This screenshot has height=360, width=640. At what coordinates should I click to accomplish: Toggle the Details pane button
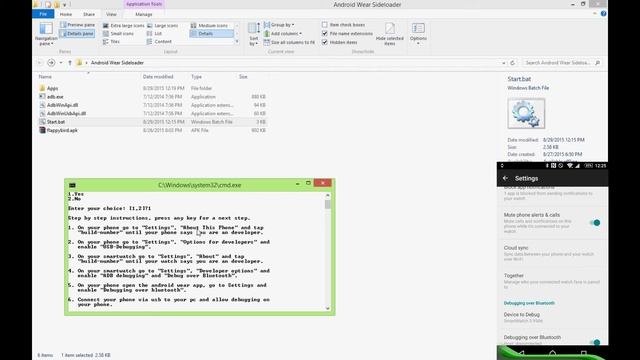tap(77, 33)
